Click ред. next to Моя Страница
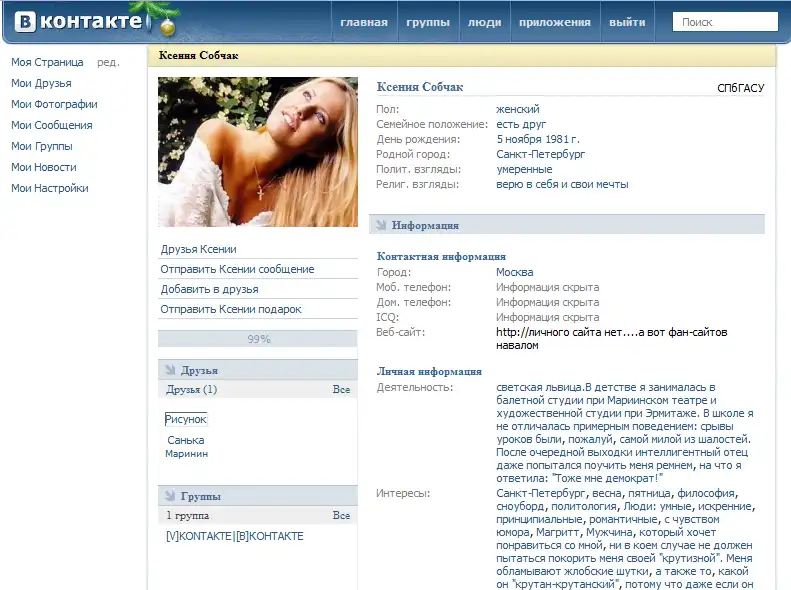Screen dimensions: 791x590 (108, 62)
